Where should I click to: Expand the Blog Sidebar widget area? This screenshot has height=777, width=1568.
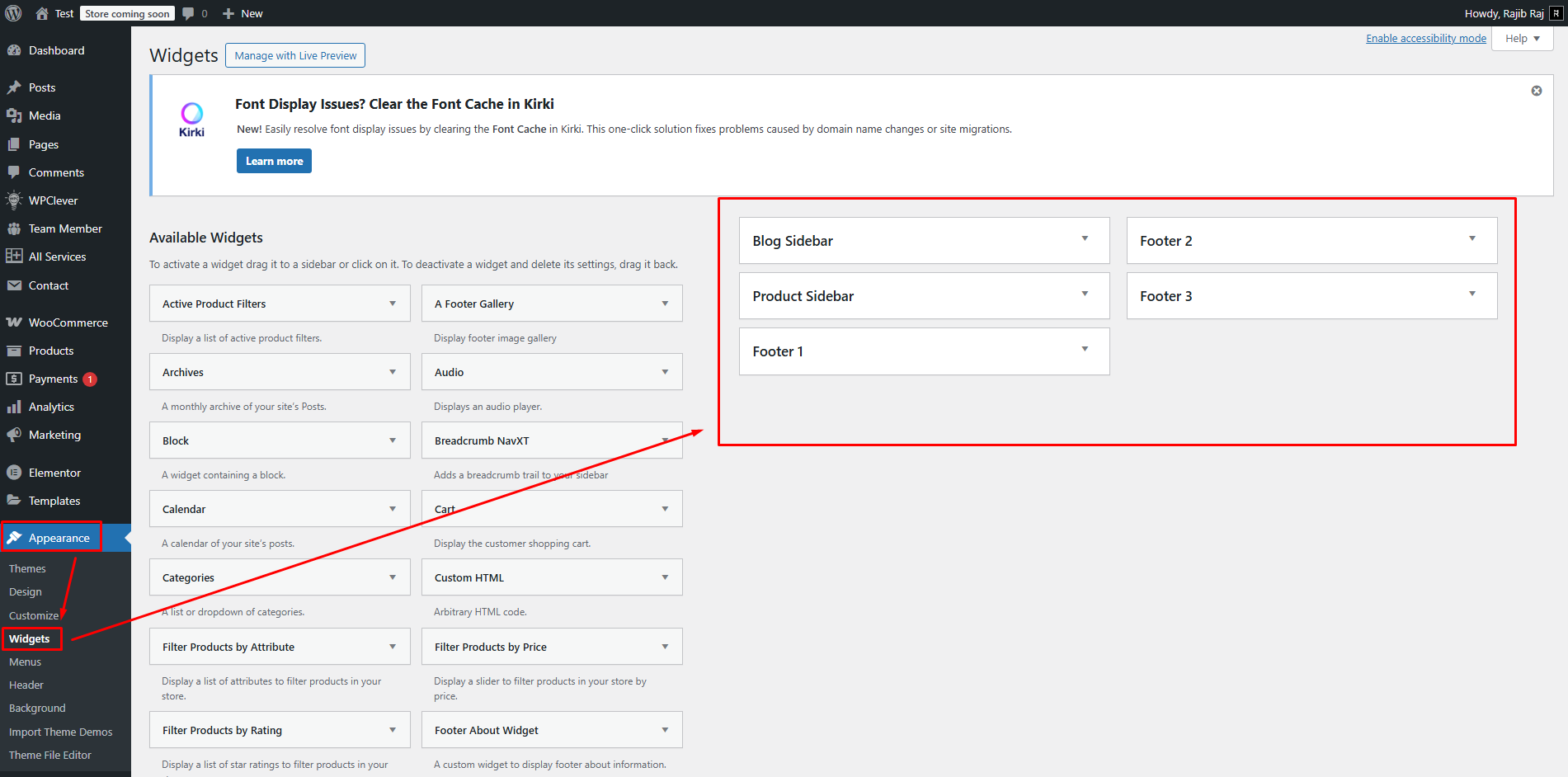click(x=1085, y=238)
